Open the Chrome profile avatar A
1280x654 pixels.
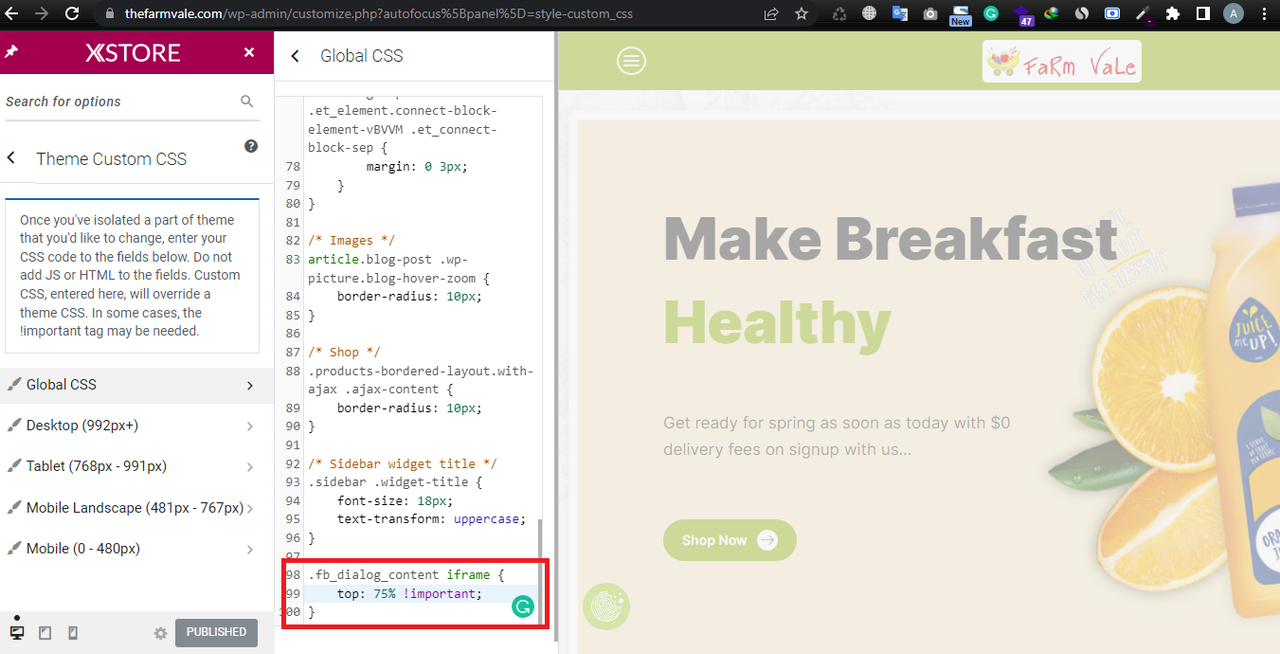coord(1233,14)
